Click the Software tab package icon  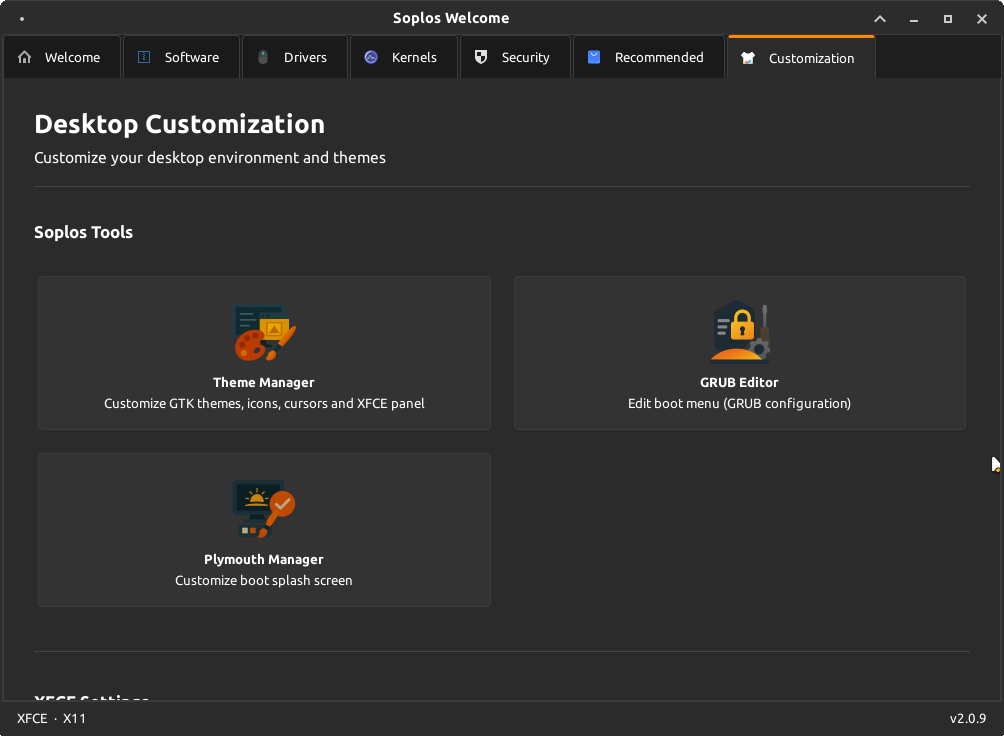point(144,57)
